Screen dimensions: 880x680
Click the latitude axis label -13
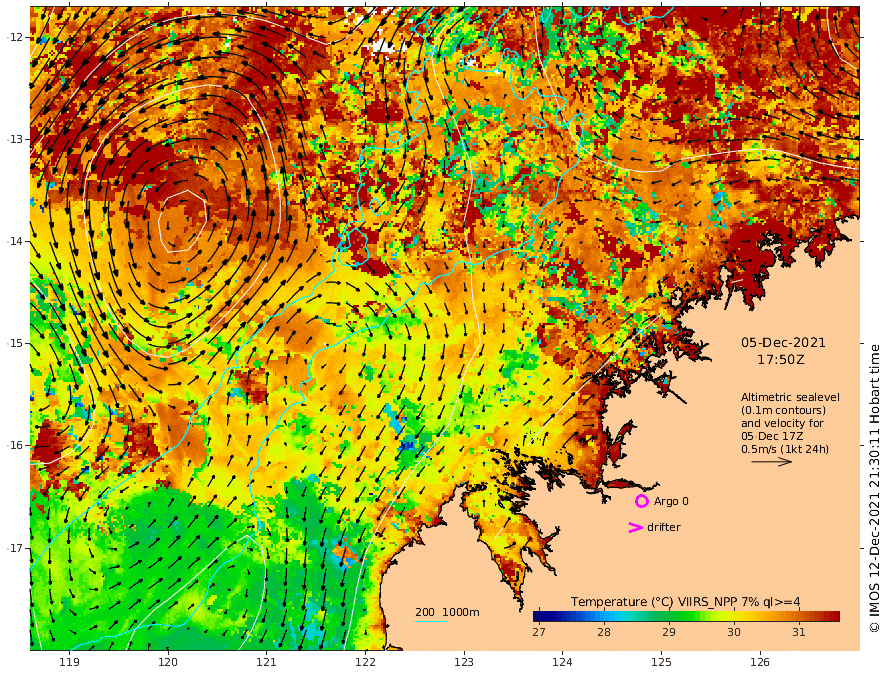point(15,139)
